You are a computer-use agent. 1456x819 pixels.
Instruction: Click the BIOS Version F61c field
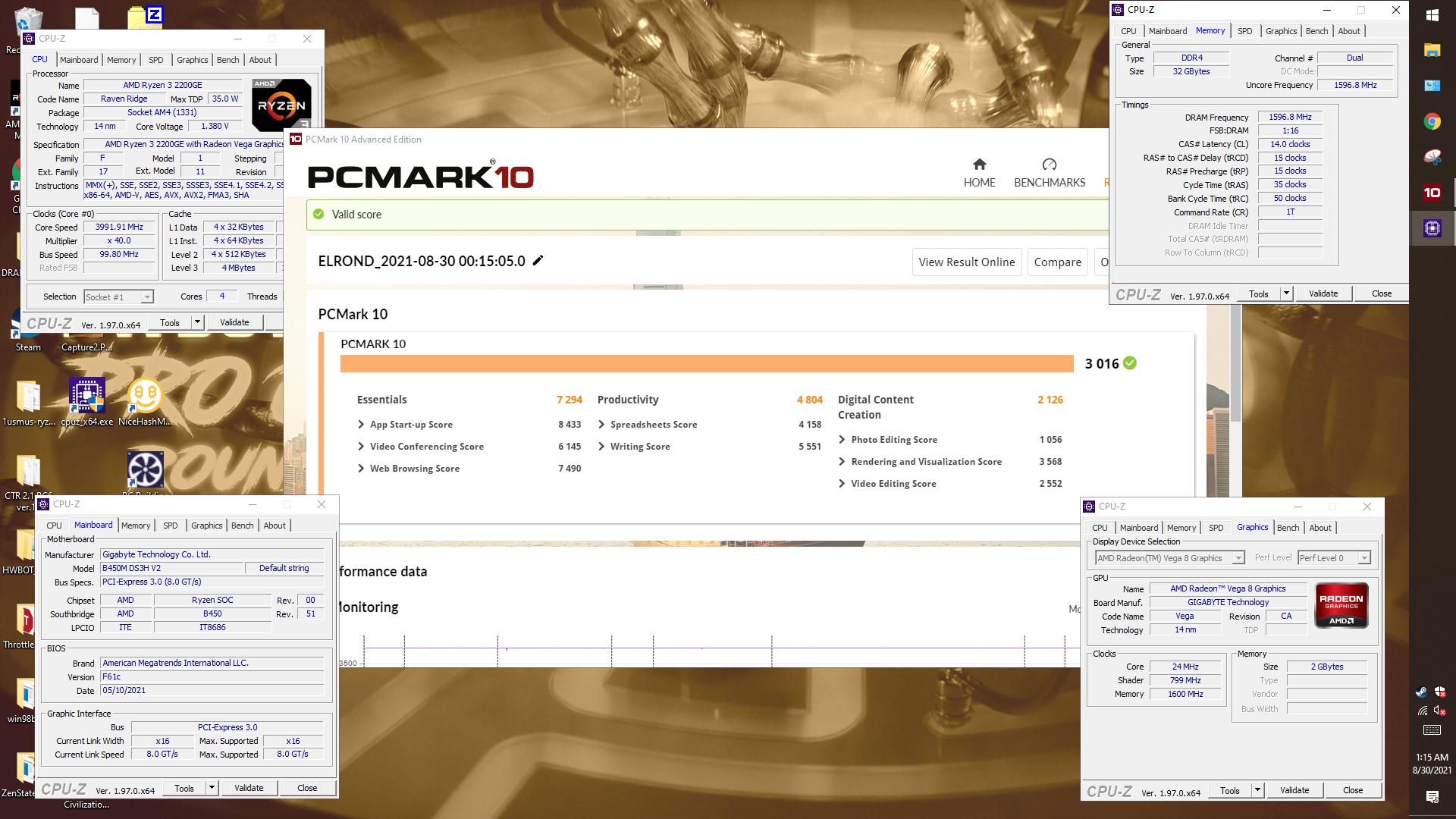pos(212,676)
